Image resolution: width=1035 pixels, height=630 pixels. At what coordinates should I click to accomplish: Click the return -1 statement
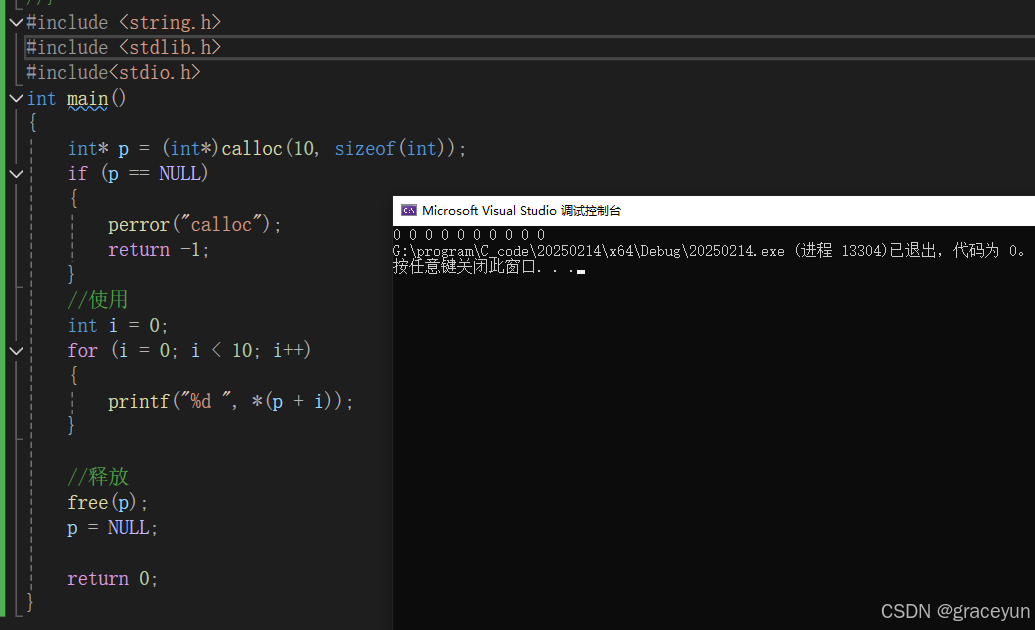coord(158,250)
